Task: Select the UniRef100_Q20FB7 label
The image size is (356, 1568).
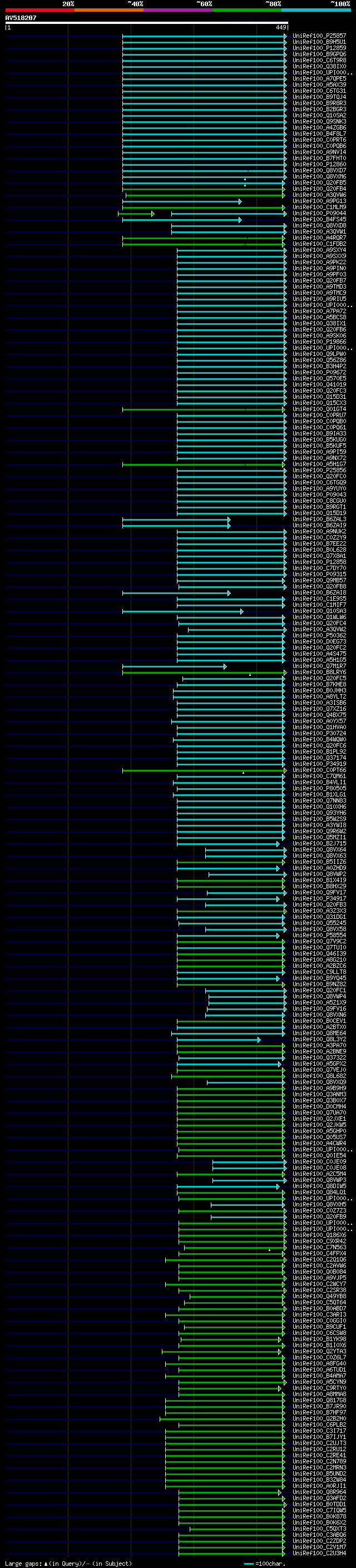Action: tap(319, 280)
